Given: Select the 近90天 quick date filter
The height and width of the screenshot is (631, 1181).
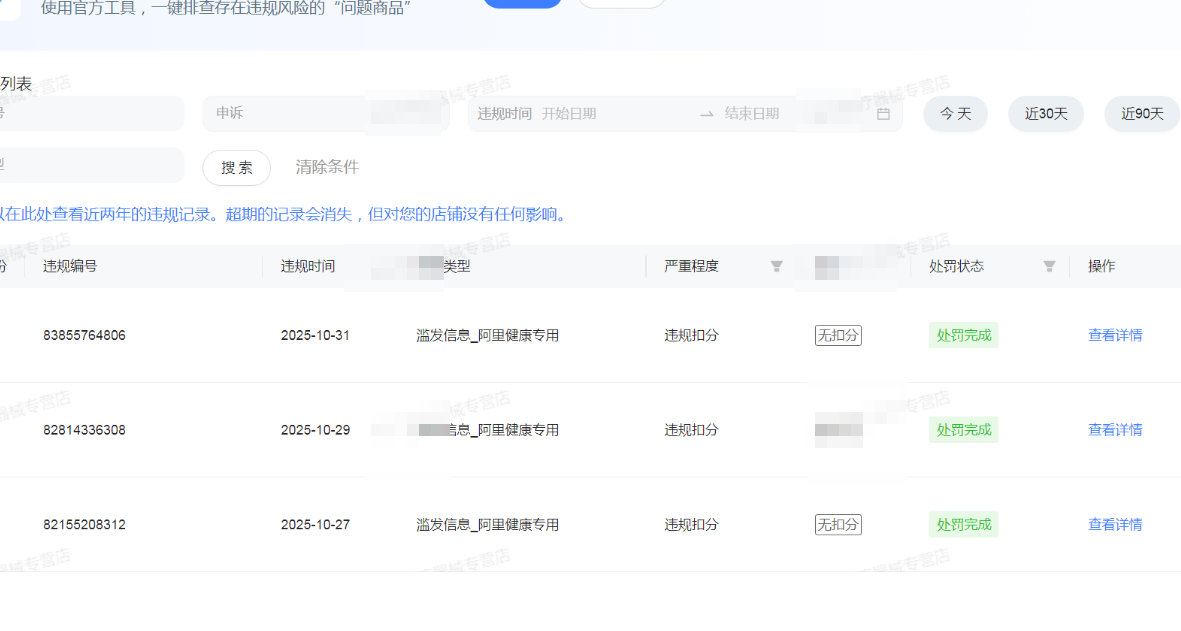Looking at the screenshot, I should 1142,114.
